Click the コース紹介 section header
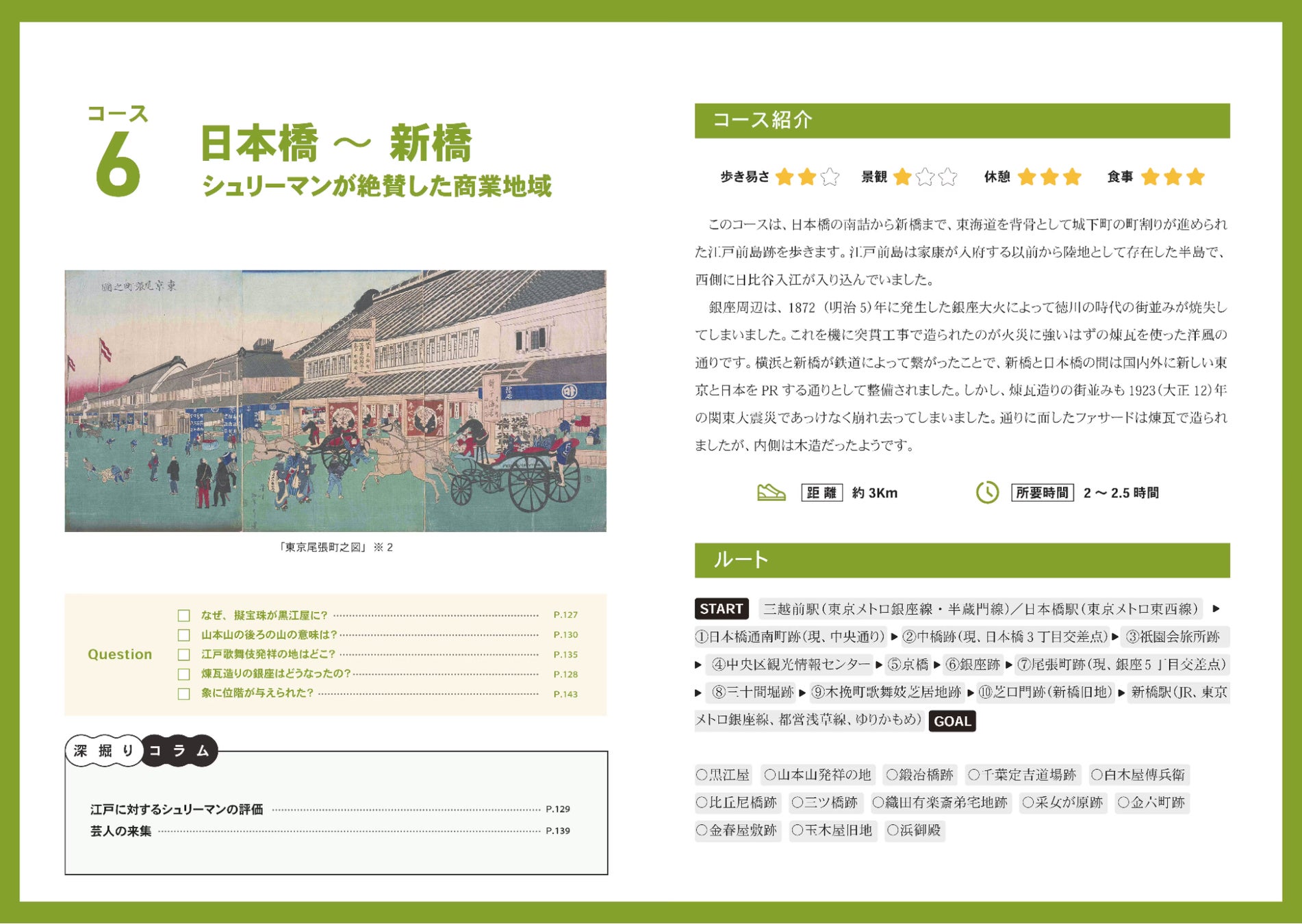Viewport: 1302px width, 924px height. tap(962, 120)
